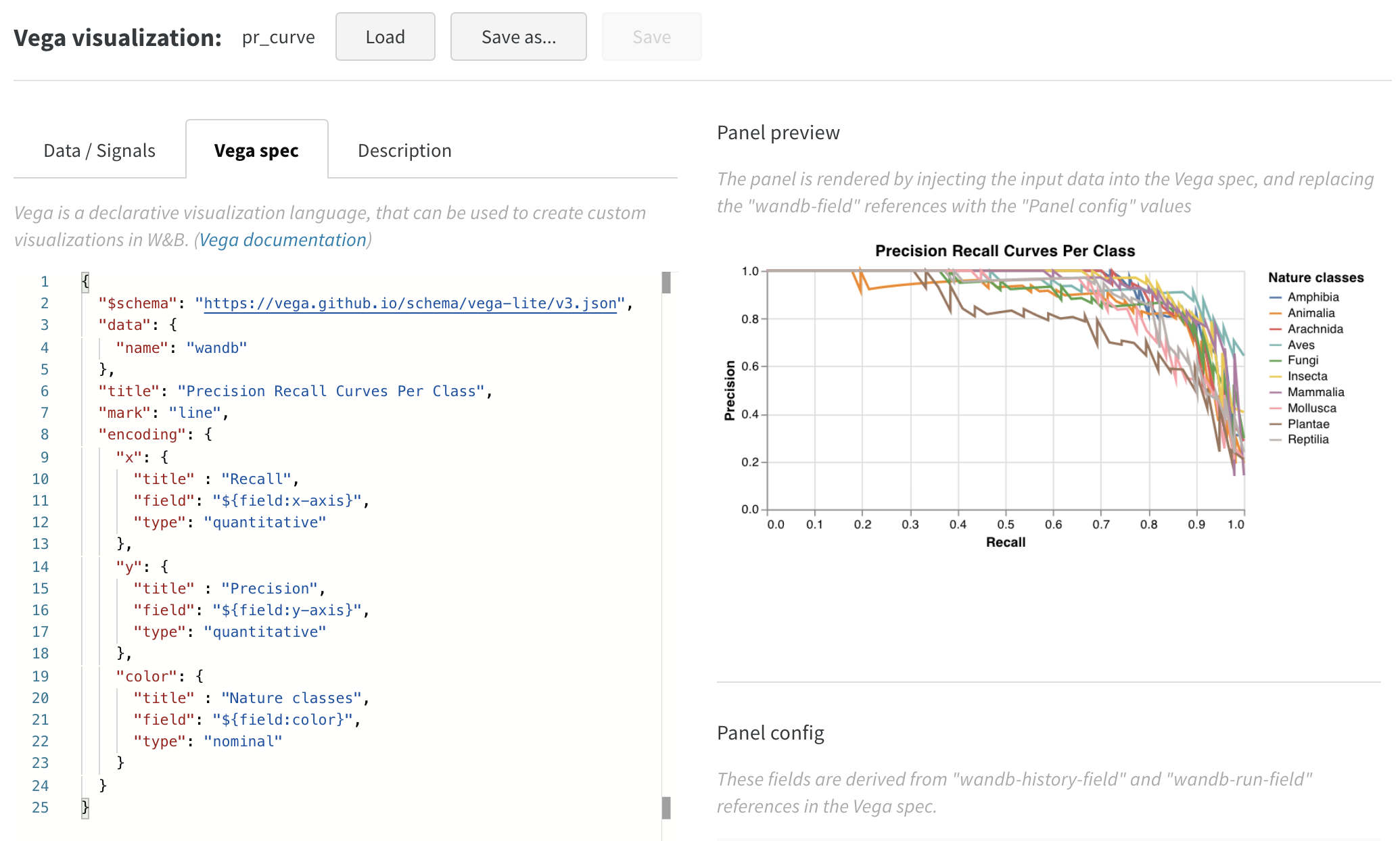The height and width of the screenshot is (841, 1400).
Task: Place cursor on the "mark": "line" code line
Action: (x=162, y=413)
